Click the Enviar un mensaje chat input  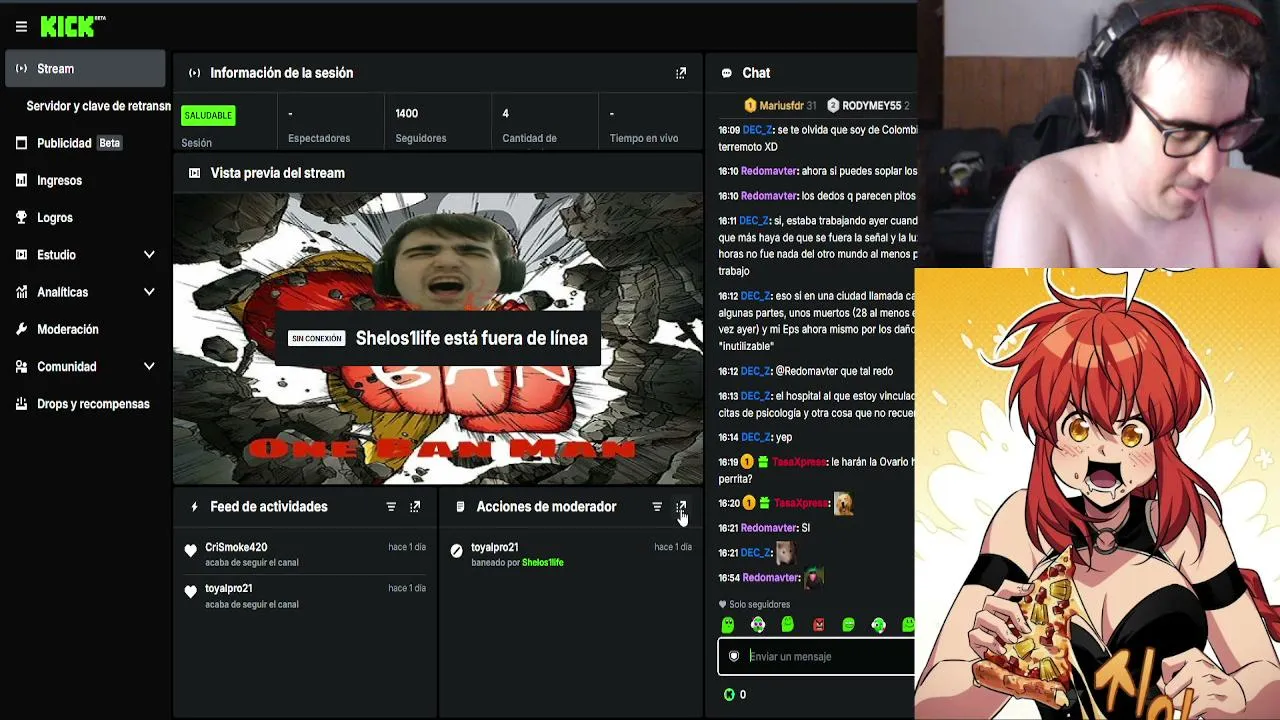(816, 656)
